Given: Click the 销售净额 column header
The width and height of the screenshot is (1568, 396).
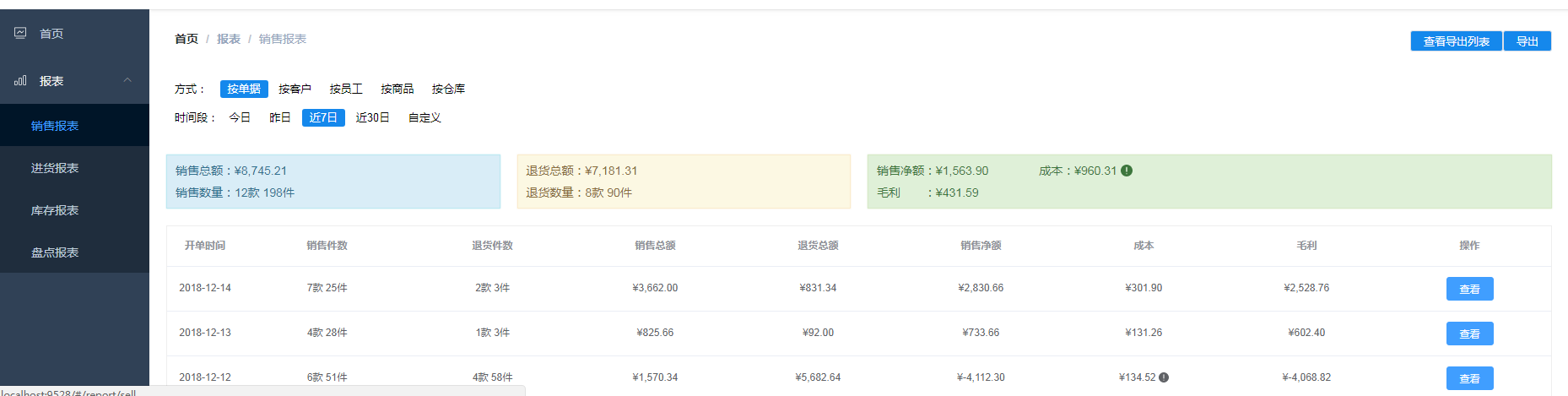Looking at the screenshot, I should [x=981, y=246].
